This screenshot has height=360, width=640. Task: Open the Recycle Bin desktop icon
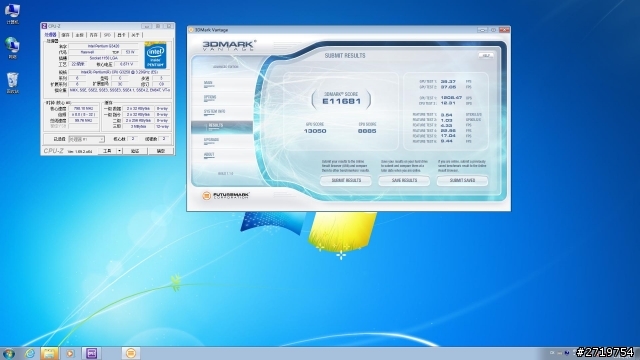12,83
